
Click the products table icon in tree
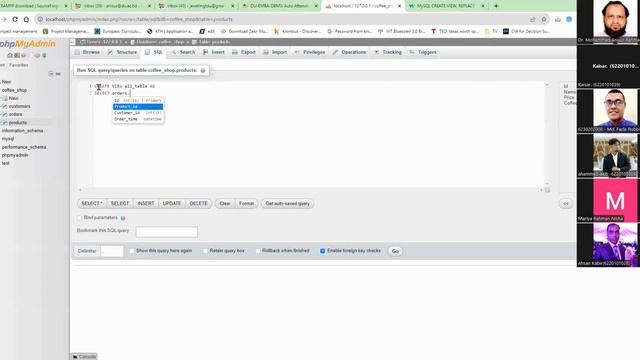(4, 122)
